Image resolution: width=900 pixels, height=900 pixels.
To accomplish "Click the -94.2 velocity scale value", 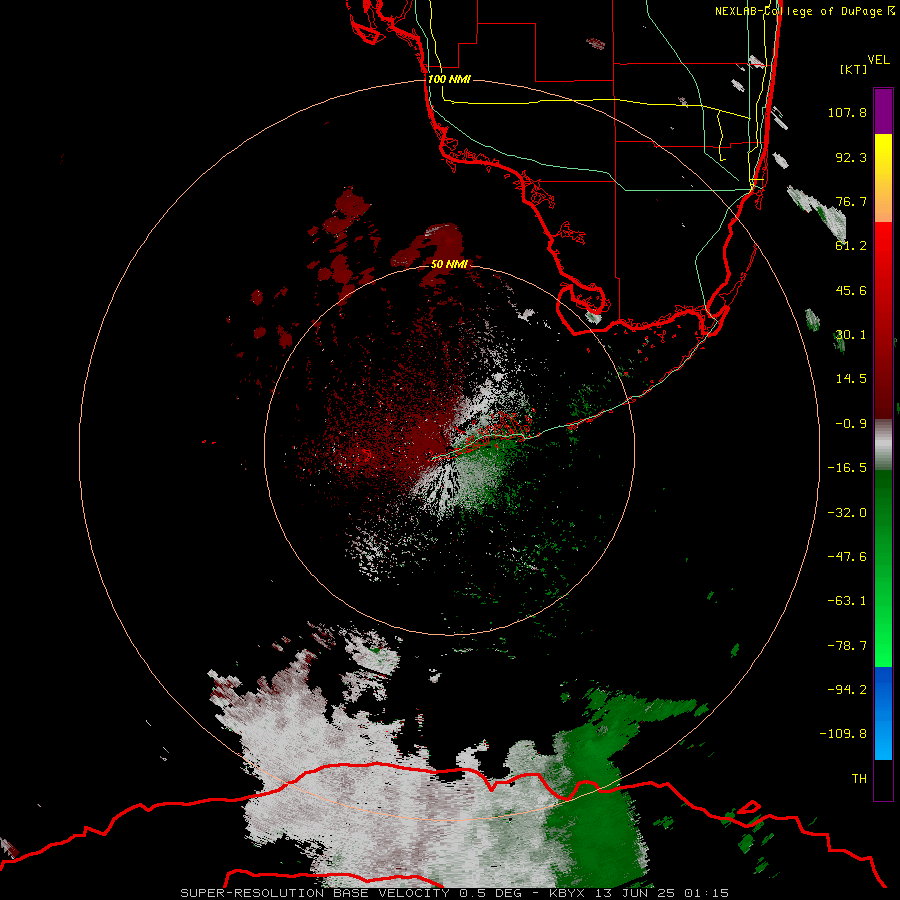I will pos(847,690).
